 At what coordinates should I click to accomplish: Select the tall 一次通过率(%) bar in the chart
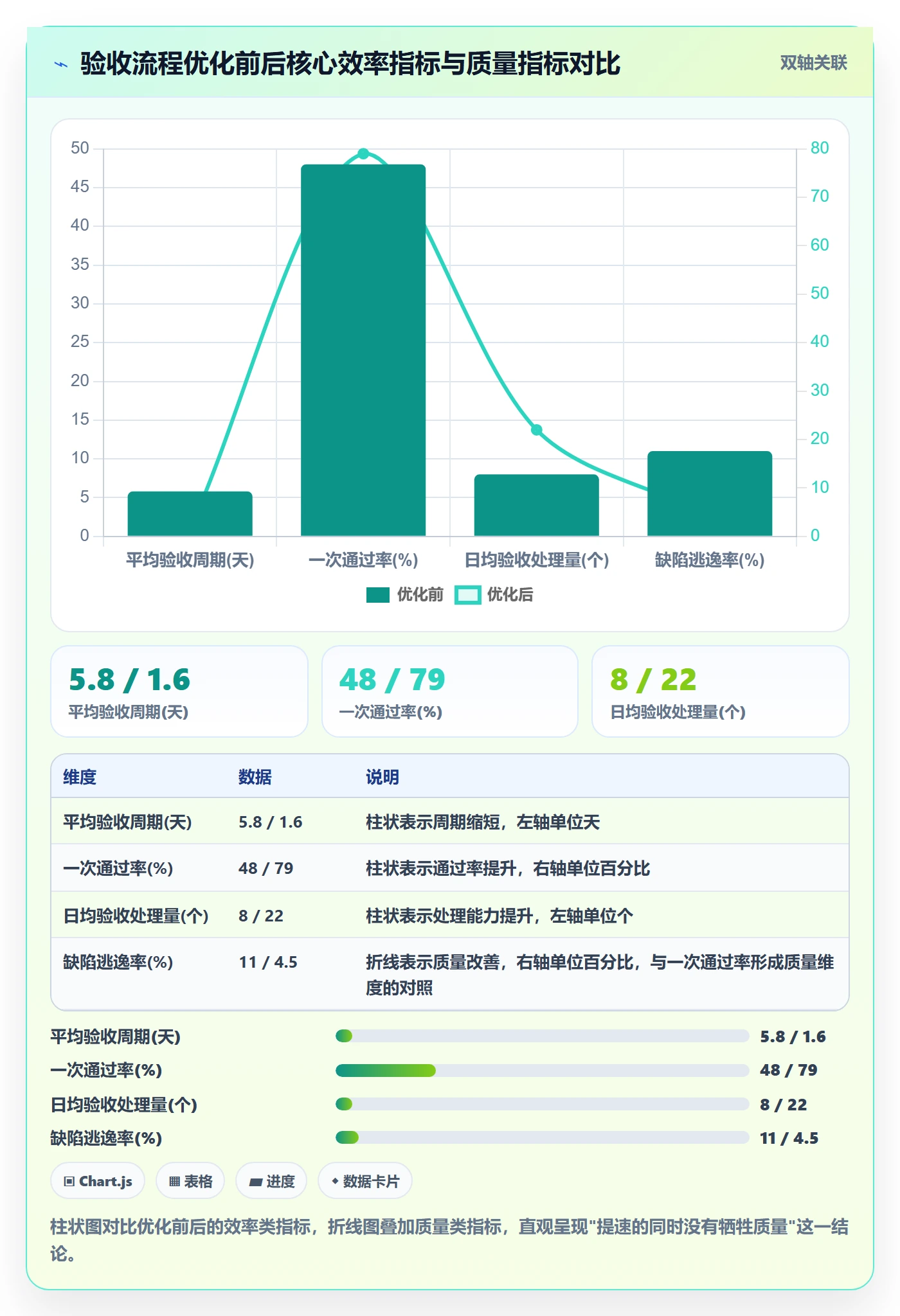pos(363,350)
